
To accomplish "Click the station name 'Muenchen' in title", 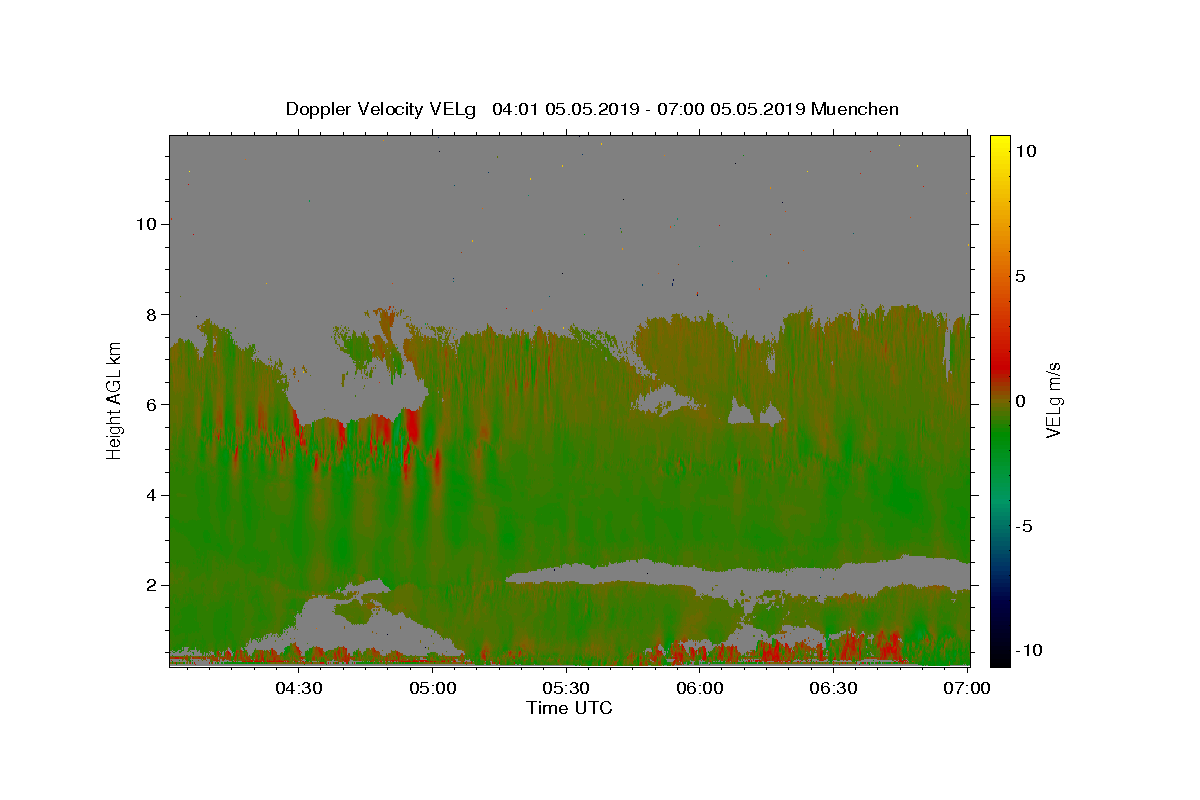I will point(856,109).
